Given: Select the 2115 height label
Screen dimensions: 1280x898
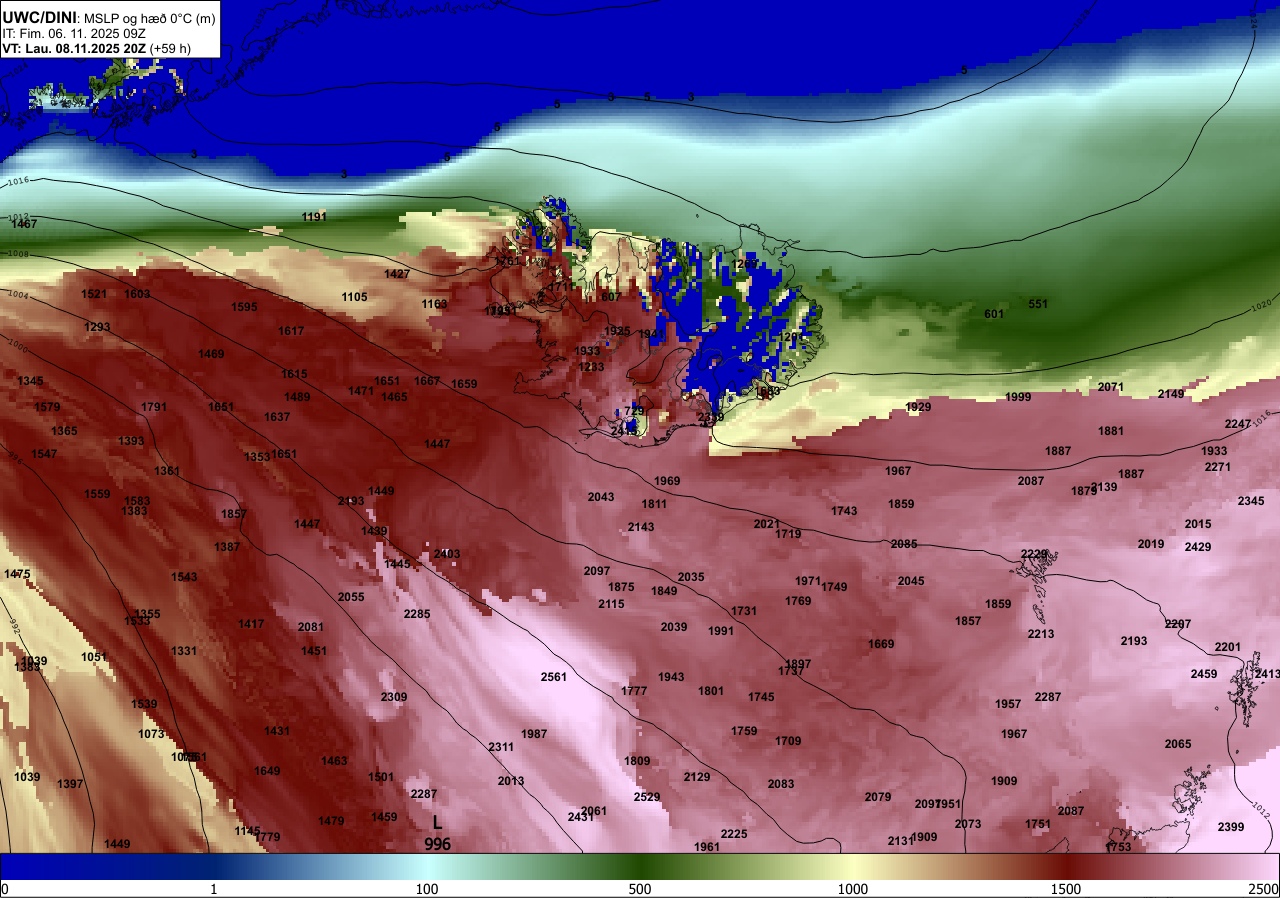Looking at the screenshot, I should (611, 604).
